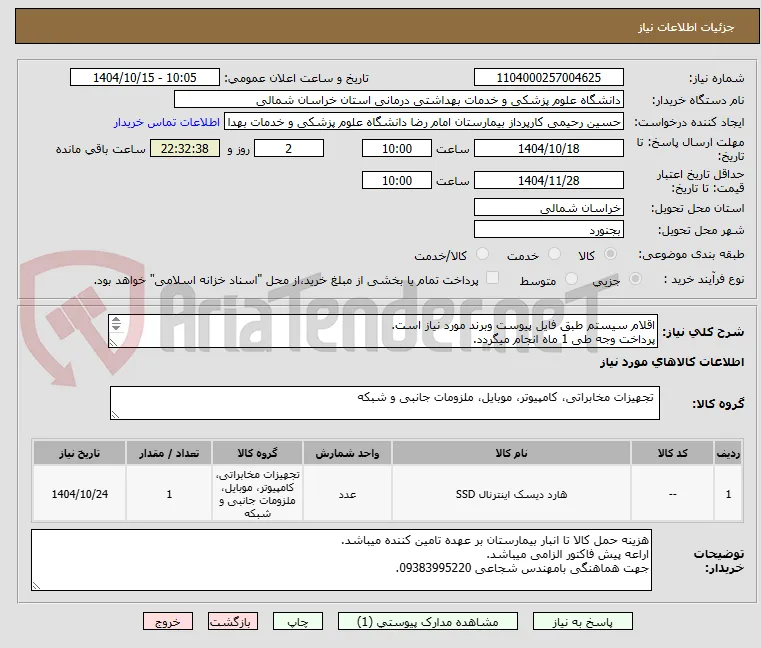761x648 pixels.
Task: Click the remaining days field showing 2
Action: tap(289, 149)
